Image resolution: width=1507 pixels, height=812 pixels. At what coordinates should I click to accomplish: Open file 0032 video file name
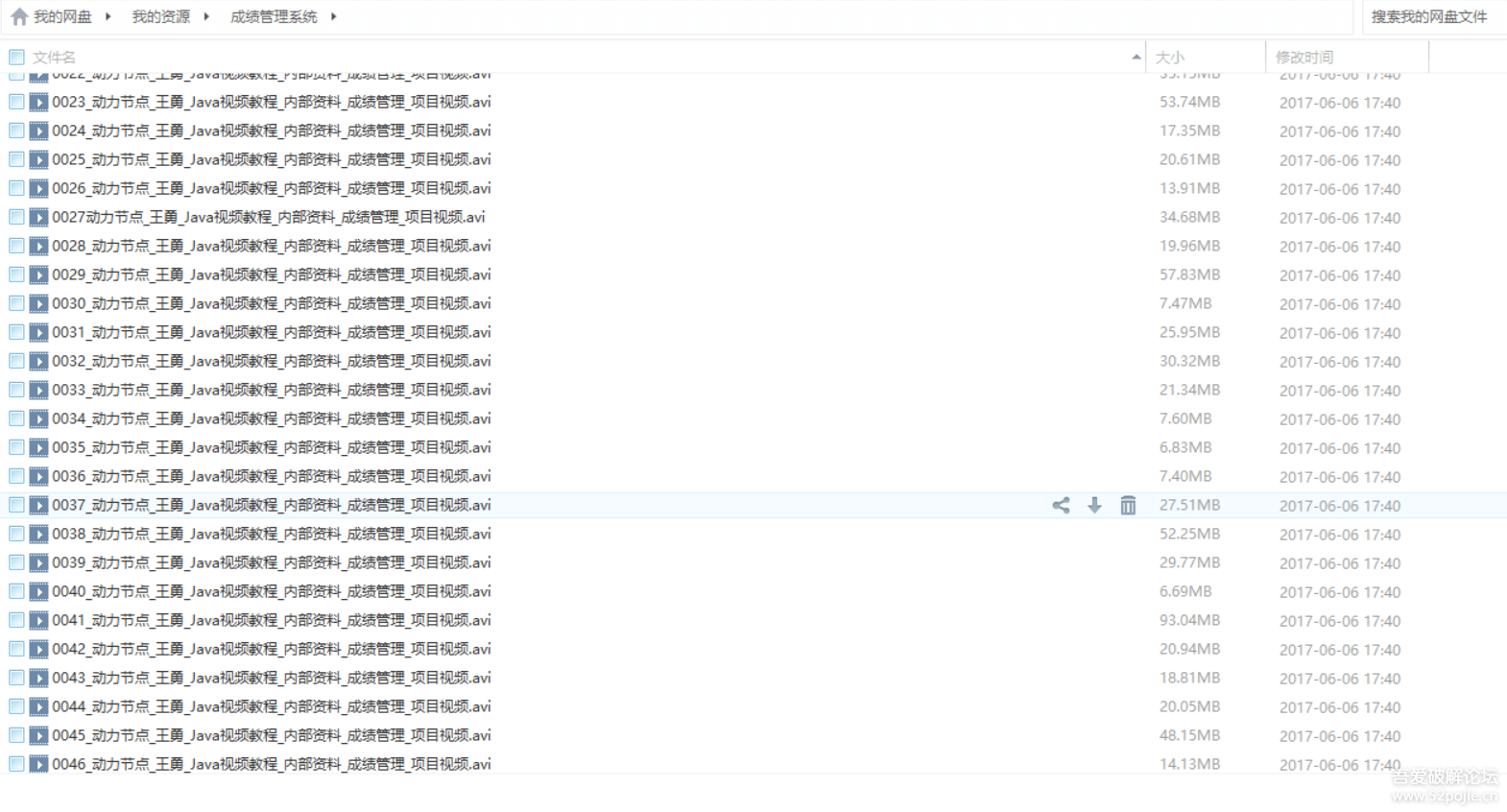pos(272,361)
